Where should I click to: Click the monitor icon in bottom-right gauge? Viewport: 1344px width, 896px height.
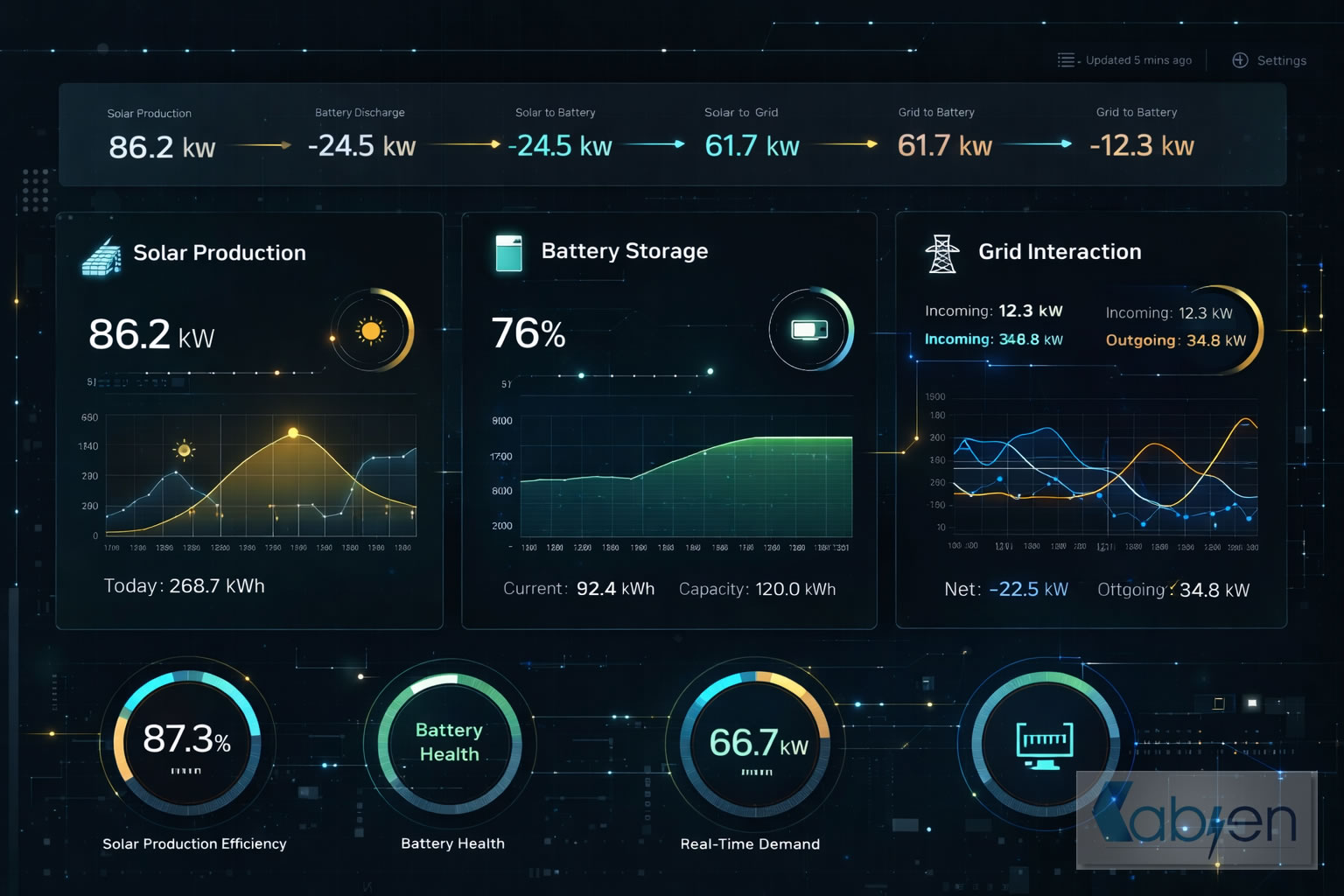click(x=1045, y=745)
